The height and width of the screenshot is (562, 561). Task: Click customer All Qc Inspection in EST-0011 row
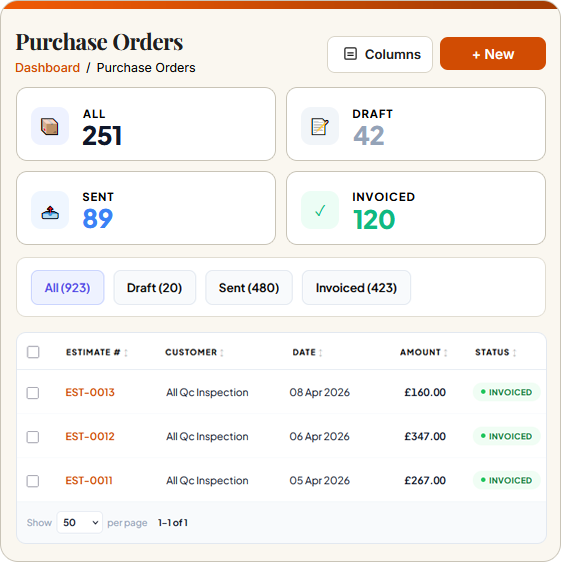(207, 481)
